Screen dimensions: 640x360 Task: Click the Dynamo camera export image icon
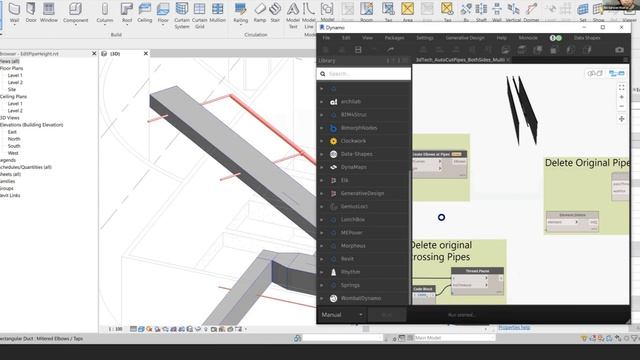tap(619, 50)
